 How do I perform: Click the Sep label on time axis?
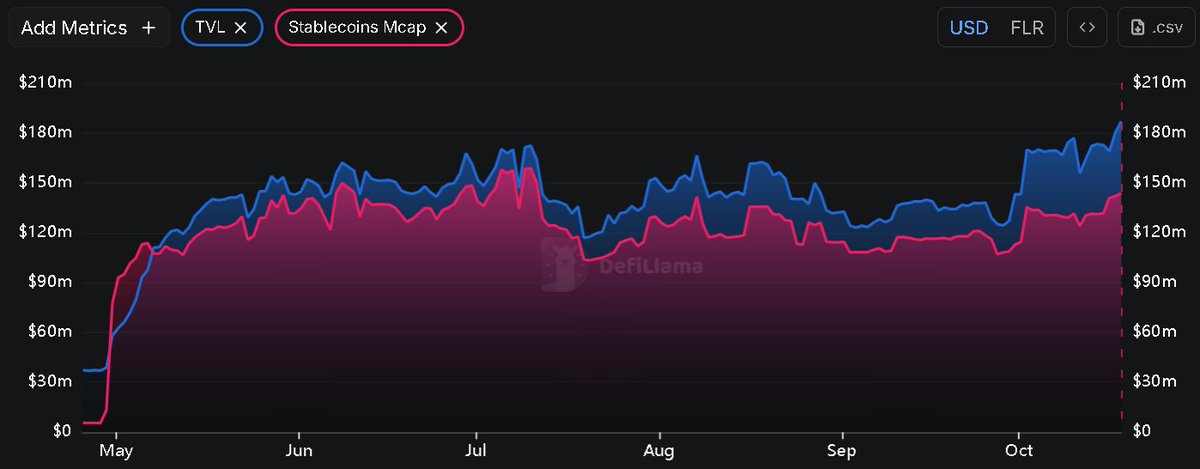842,450
